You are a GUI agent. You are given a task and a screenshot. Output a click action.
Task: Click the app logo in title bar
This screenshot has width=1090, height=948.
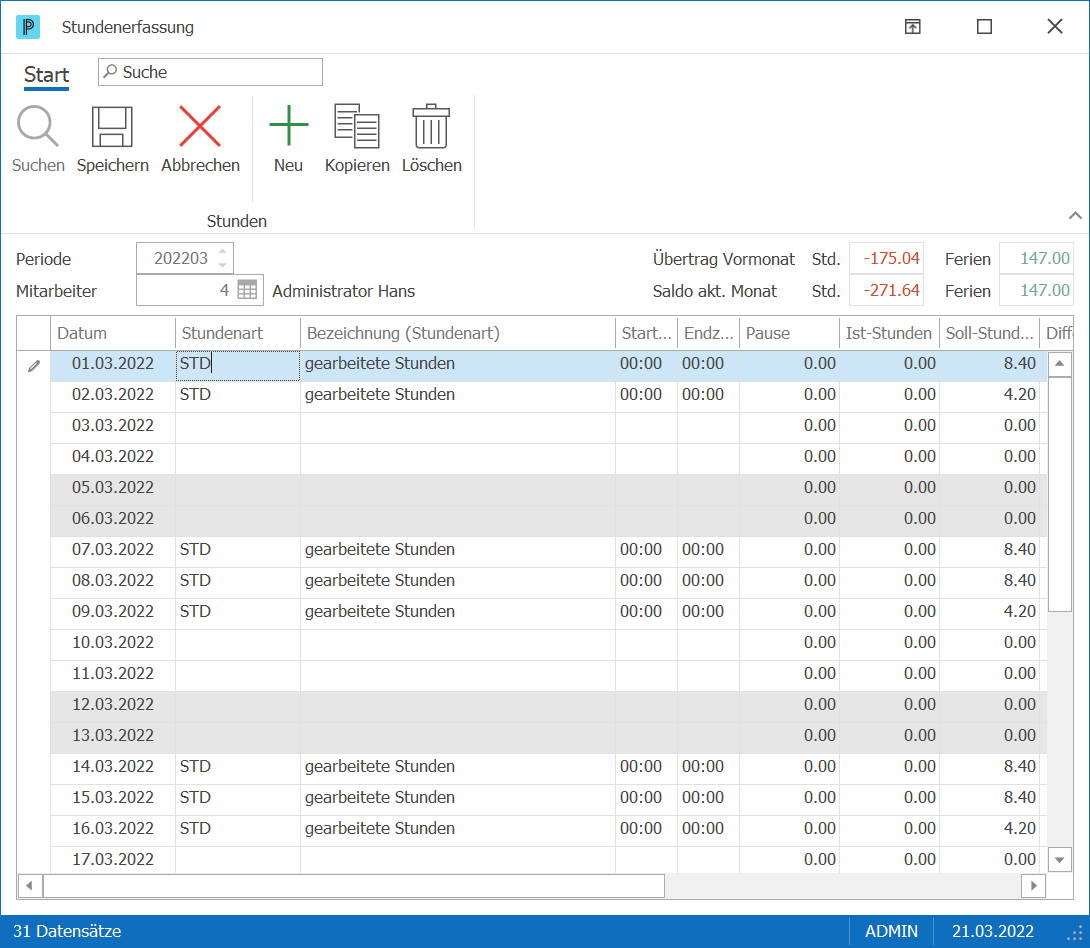pos(28,27)
